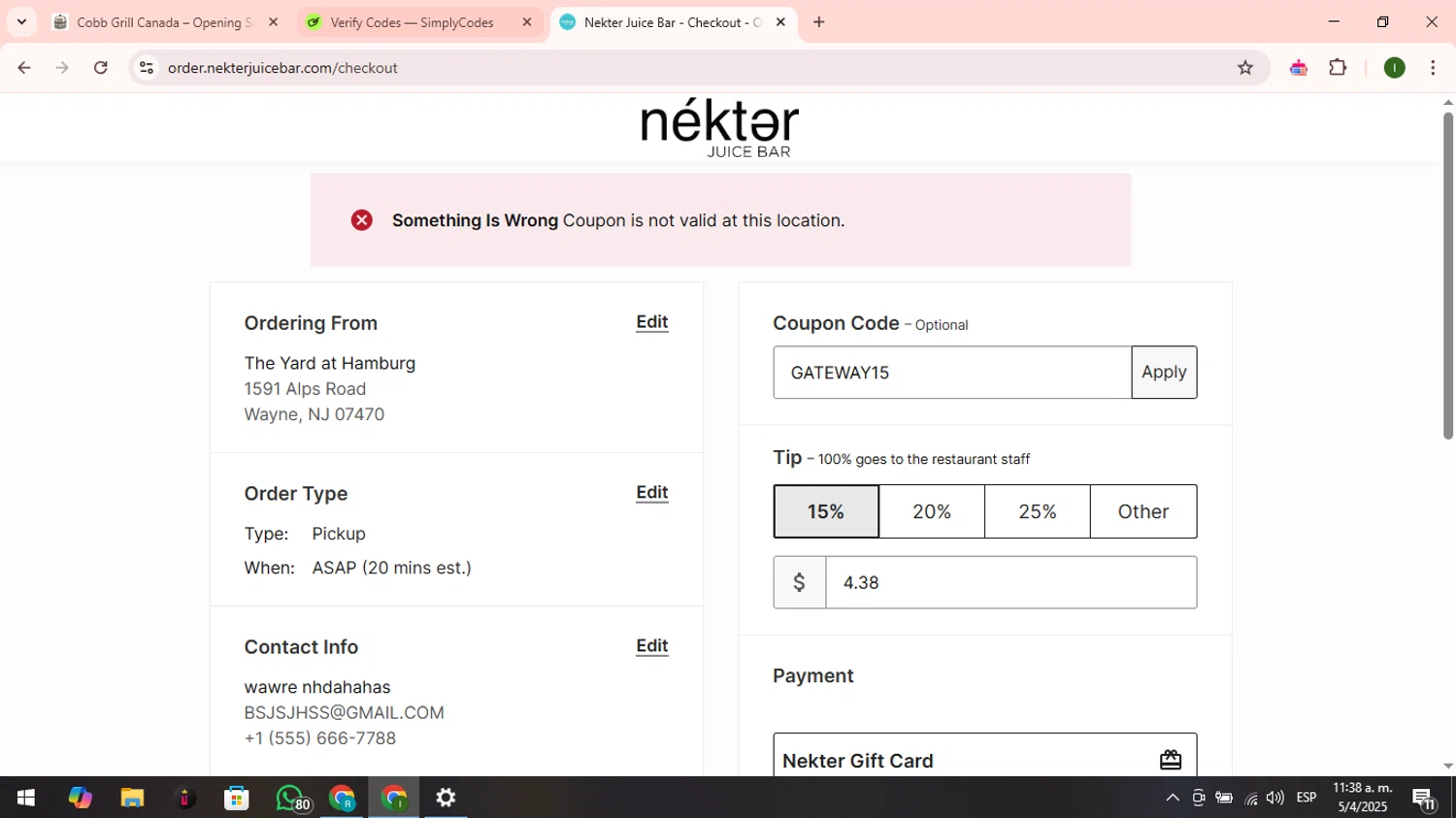The image size is (1456, 818).
Task: Open the Windows Start menu
Action: coord(26,798)
